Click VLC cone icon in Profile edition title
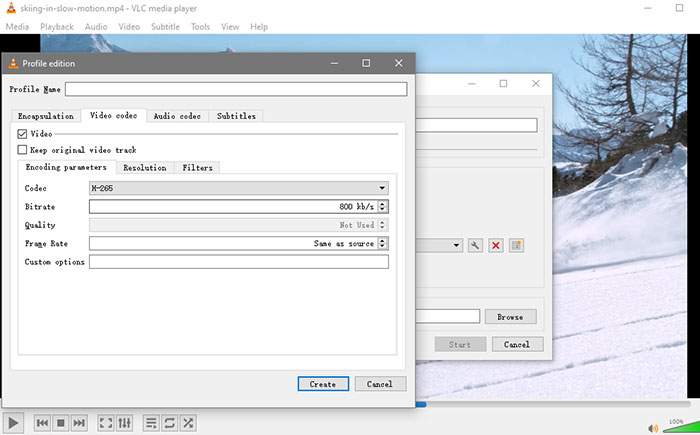The height and width of the screenshot is (435, 700). (13, 63)
